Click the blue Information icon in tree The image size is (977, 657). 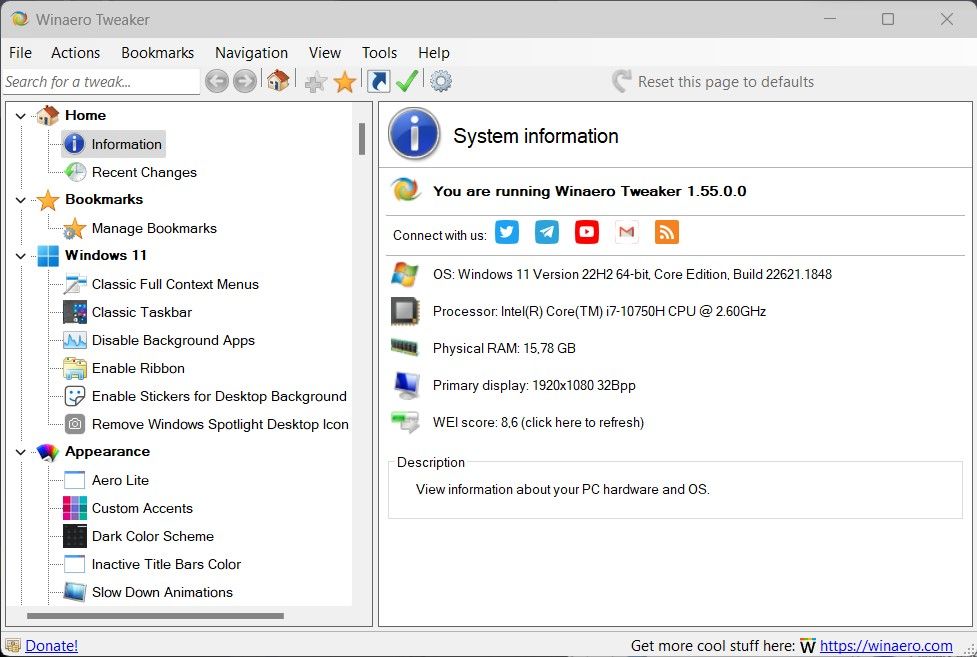click(74, 144)
